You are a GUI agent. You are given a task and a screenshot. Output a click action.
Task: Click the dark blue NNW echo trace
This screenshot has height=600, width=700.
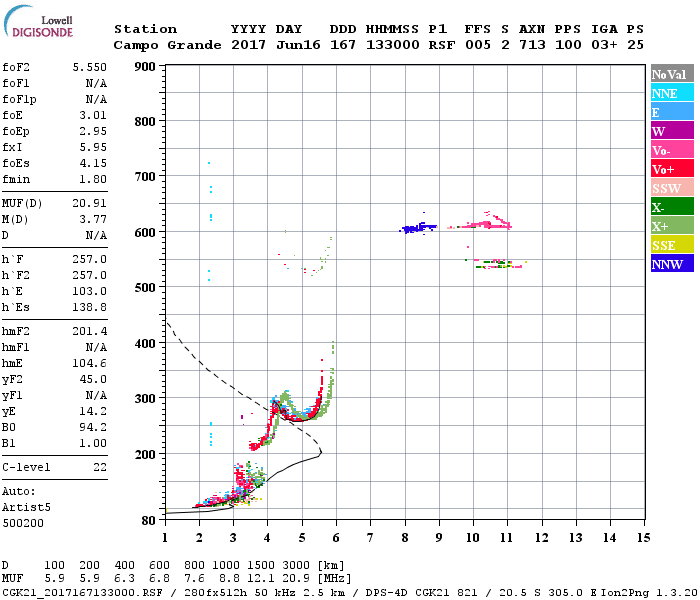click(418, 228)
